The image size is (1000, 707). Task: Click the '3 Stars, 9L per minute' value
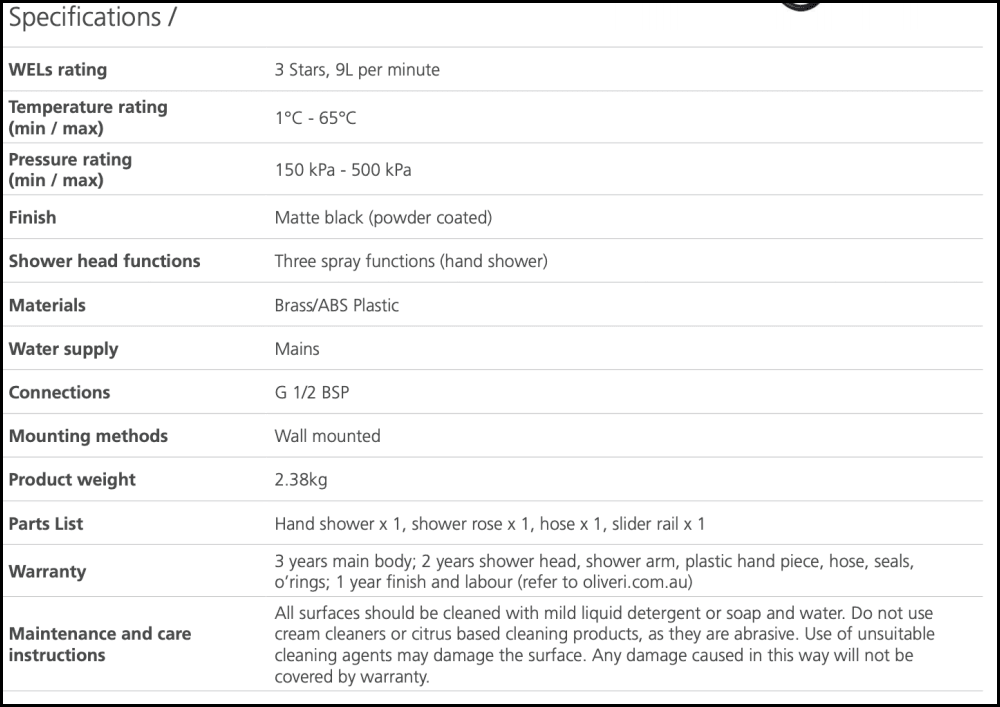pyautogui.click(x=357, y=70)
